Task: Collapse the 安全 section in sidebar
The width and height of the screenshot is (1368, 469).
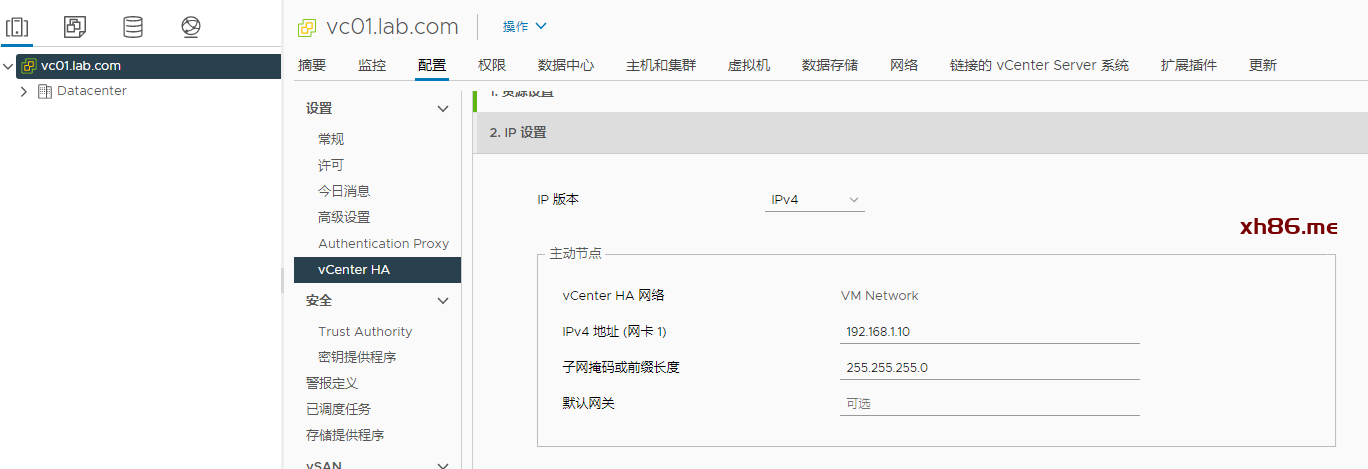Action: pyautogui.click(x=443, y=301)
